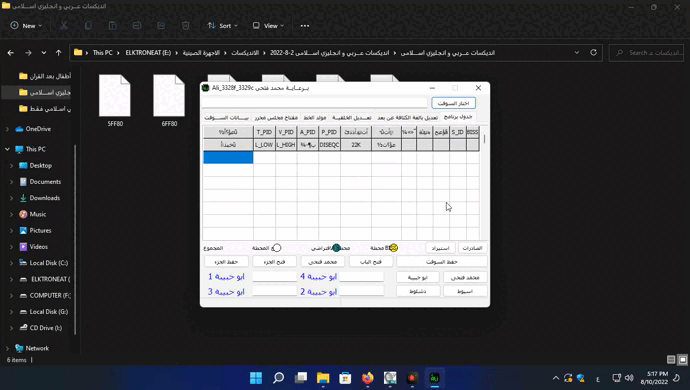This screenshot has width=690, height=390.
Task: Click the حفظ السوفت save button
Action: (x=441, y=262)
